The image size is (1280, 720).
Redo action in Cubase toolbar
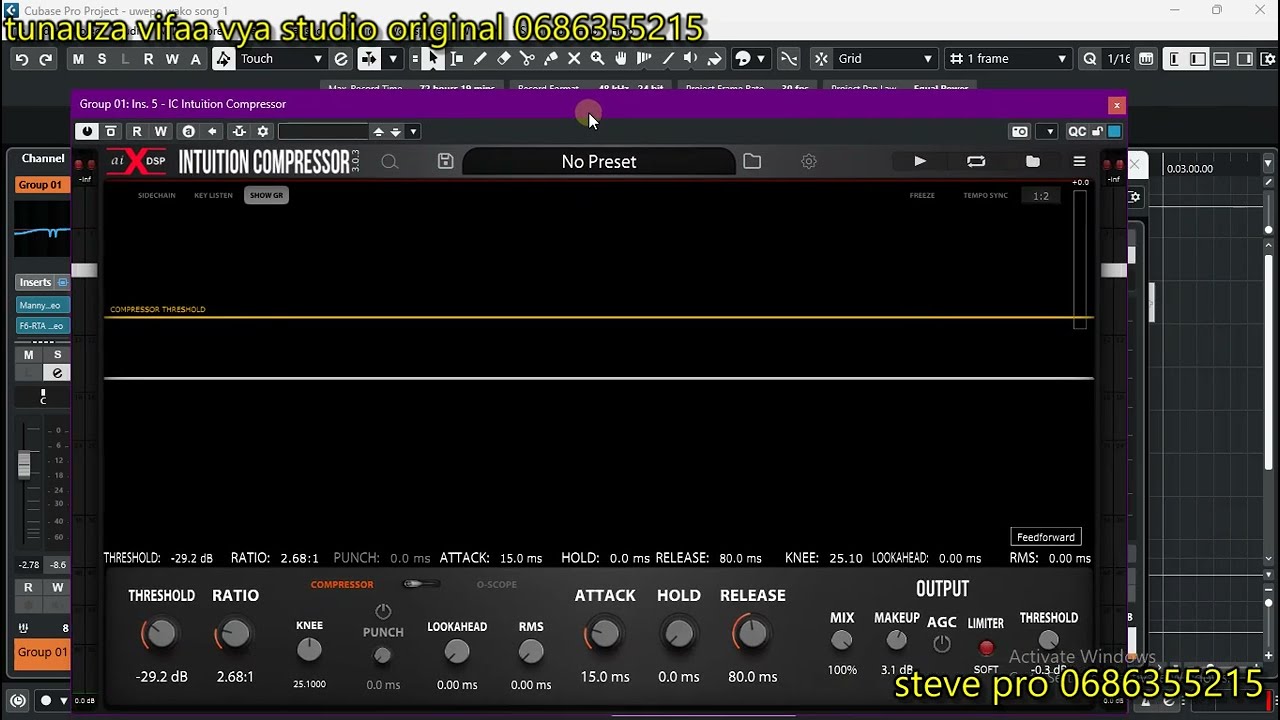(45, 59)
